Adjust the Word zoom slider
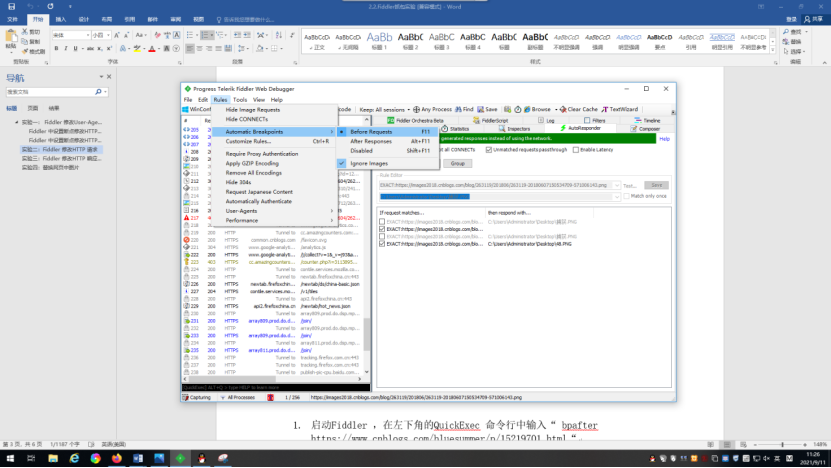 (782, 445)
